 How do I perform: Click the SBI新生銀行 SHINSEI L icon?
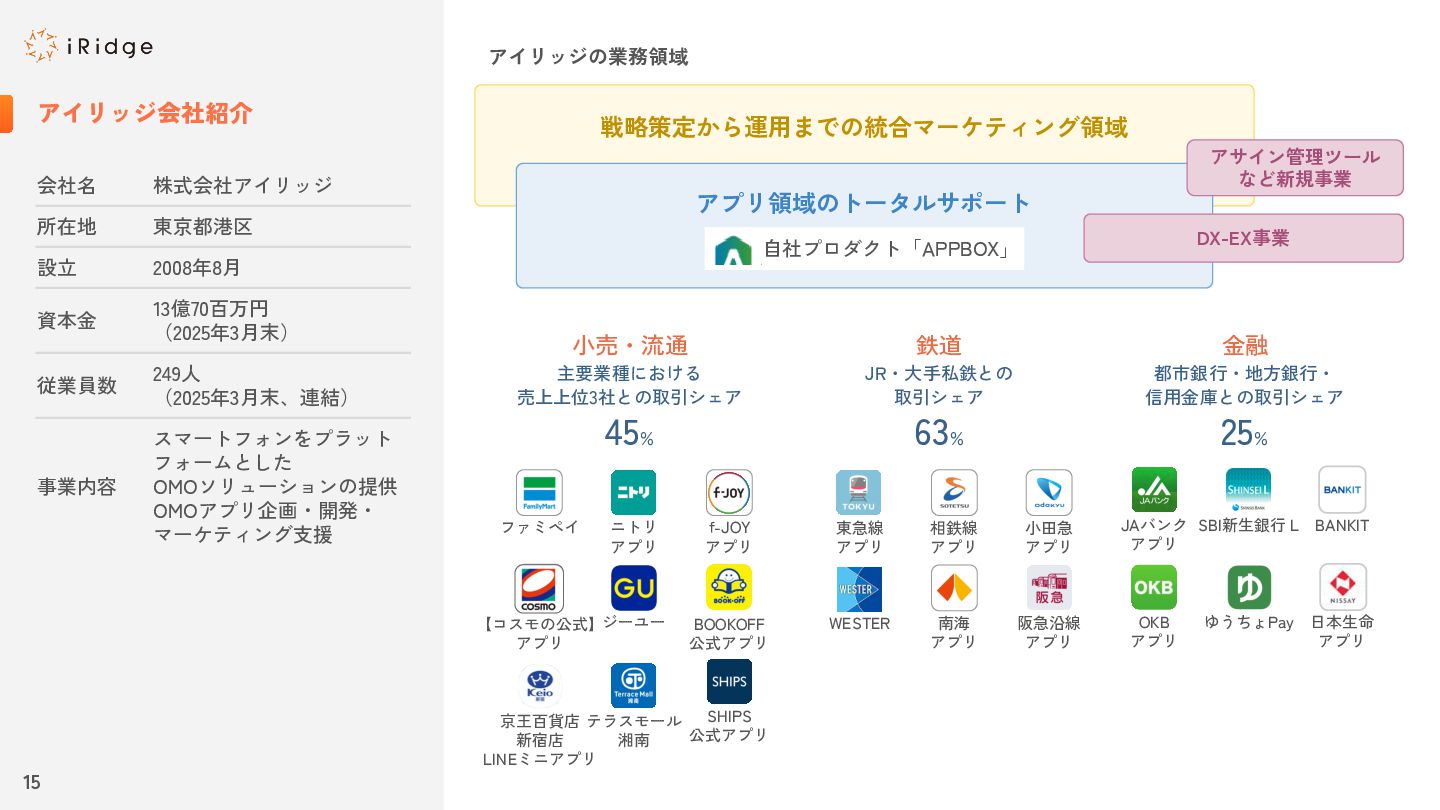tap(1249, 490)
